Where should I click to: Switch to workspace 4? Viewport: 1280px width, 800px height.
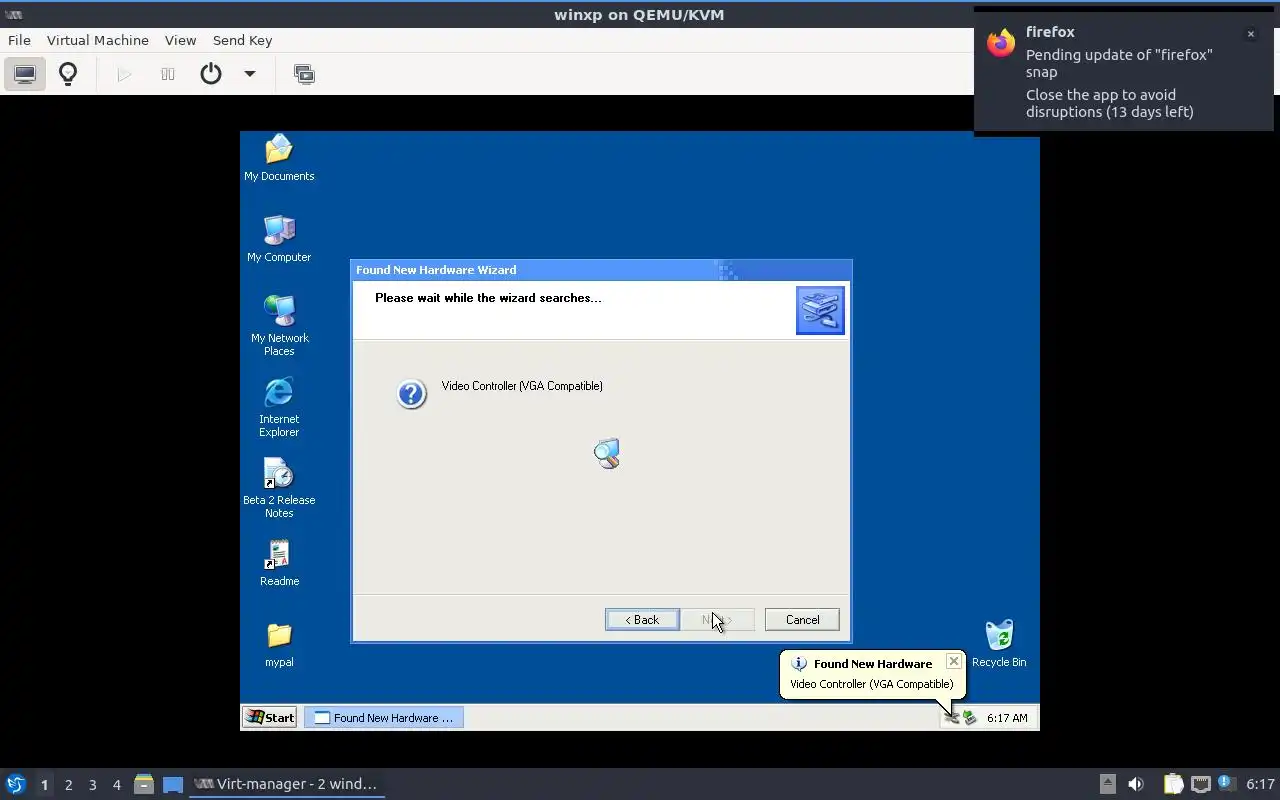116,785
